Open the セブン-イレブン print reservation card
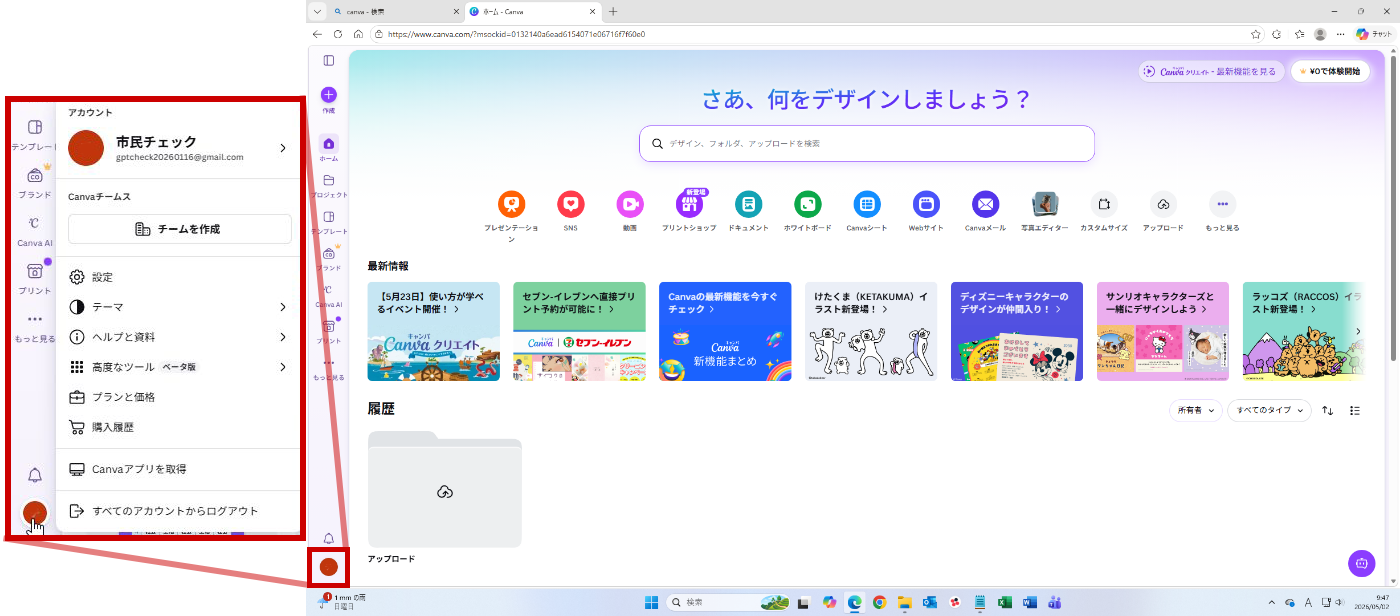Image resolution: width=1400 pixels, height=616 pixels. tap(579, 331)
